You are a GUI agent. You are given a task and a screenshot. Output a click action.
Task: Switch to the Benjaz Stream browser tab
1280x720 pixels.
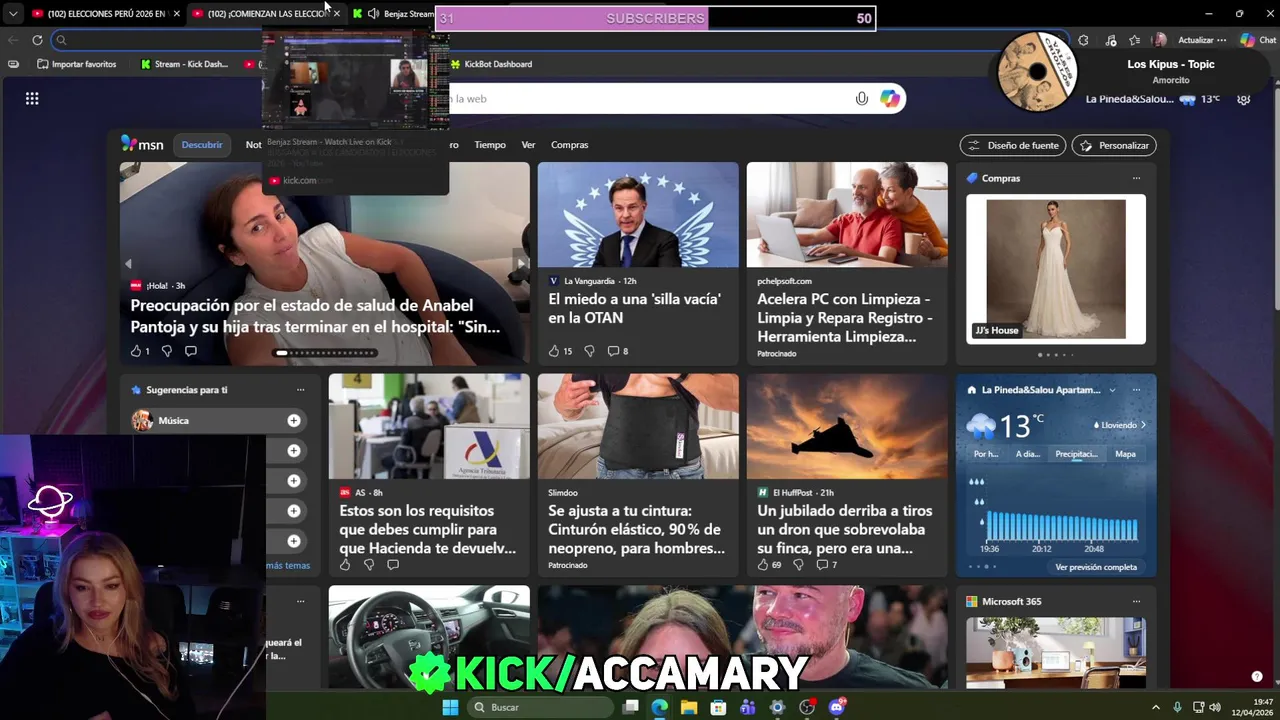(394, 14)
